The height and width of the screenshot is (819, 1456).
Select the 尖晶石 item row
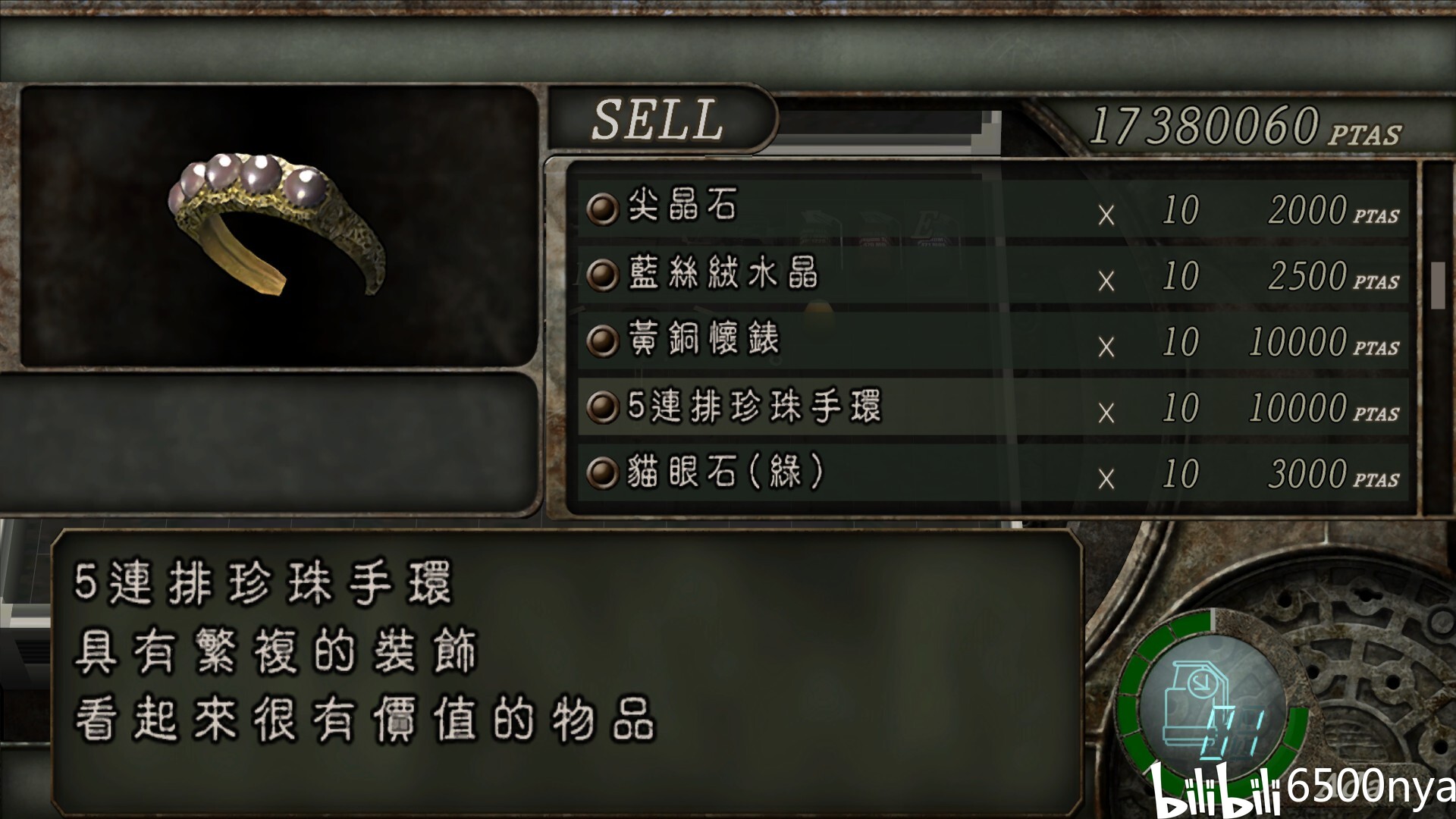click(x=993, y=209)
